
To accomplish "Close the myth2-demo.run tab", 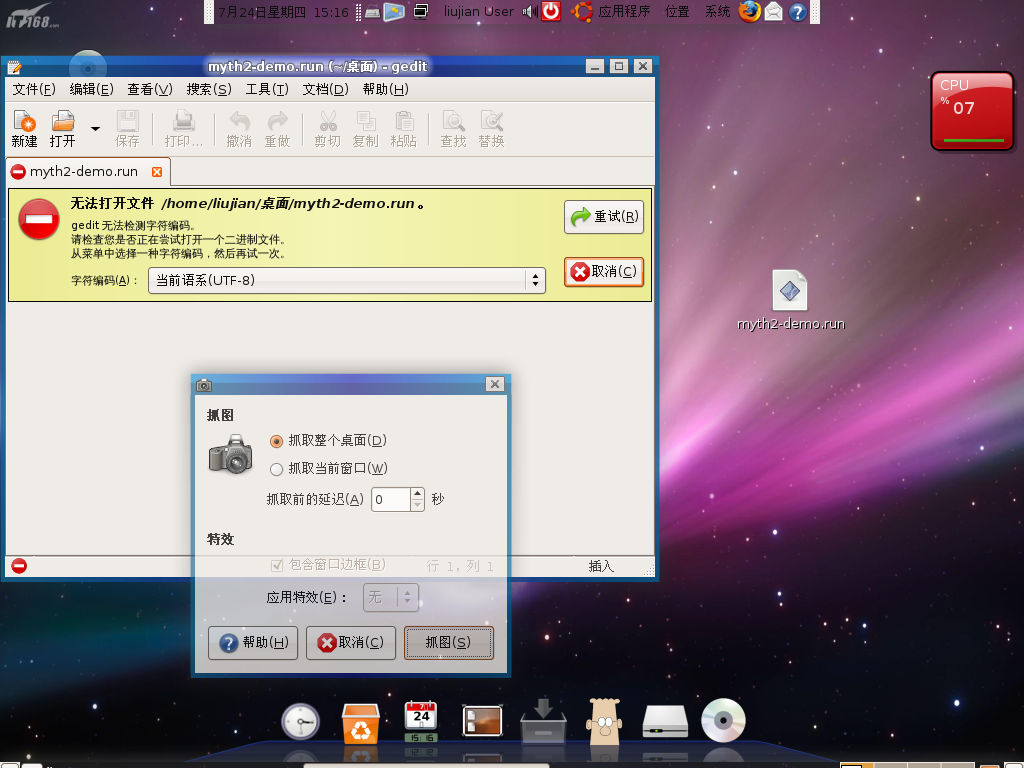I will coord(157,172).
